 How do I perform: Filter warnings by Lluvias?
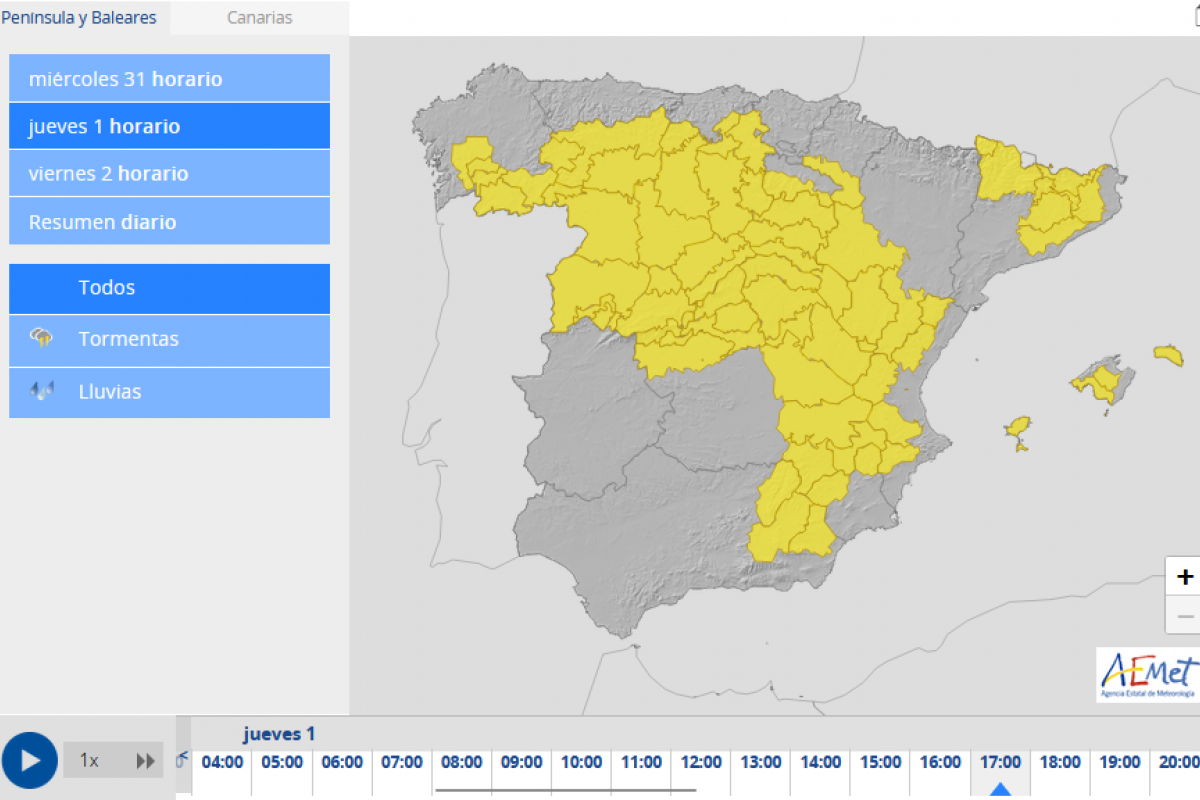tap(169, 392)
